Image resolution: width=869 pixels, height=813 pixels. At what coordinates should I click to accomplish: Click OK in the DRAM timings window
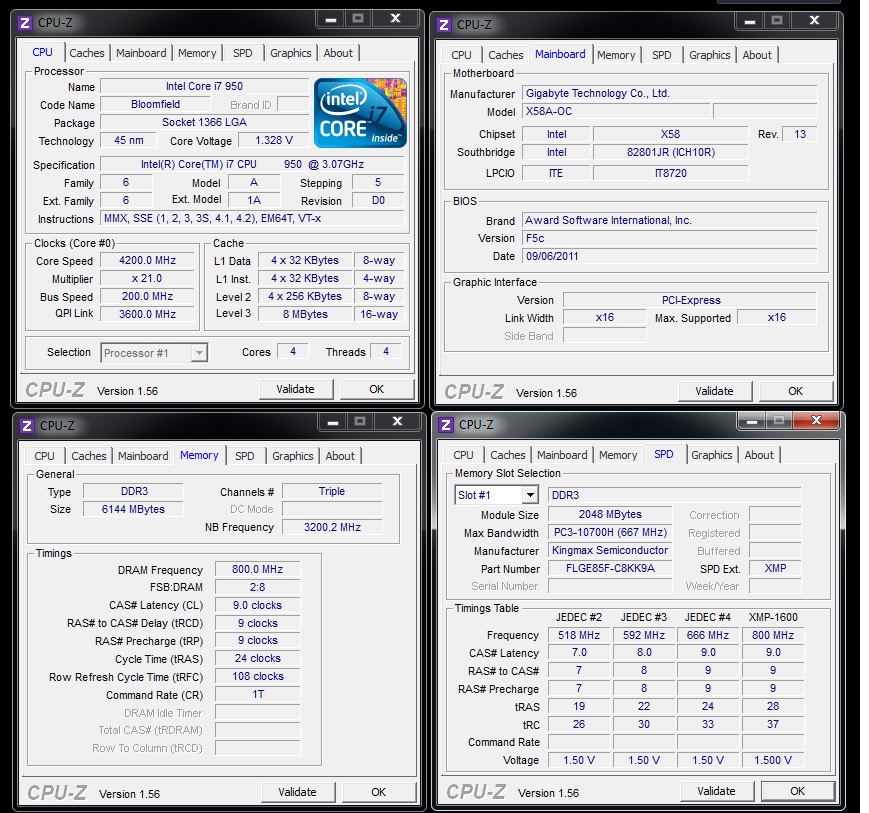(x=379, y=792)
